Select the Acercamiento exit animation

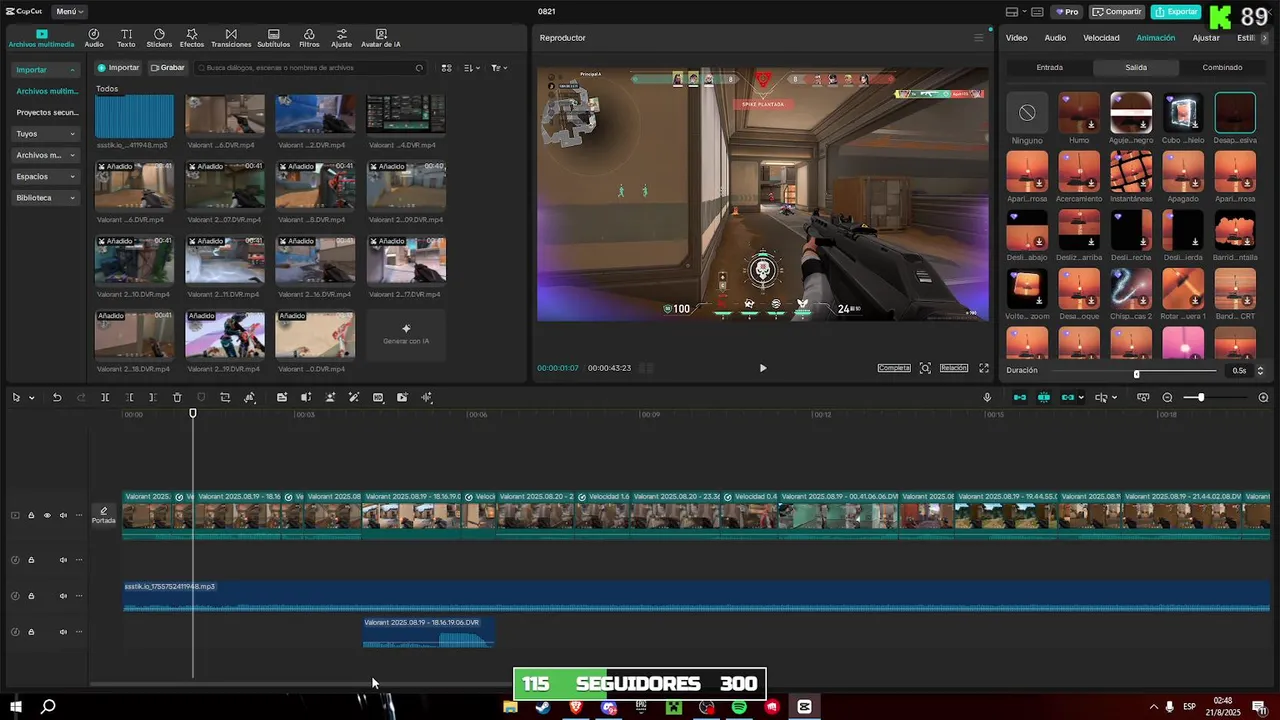pos(1079,171)
